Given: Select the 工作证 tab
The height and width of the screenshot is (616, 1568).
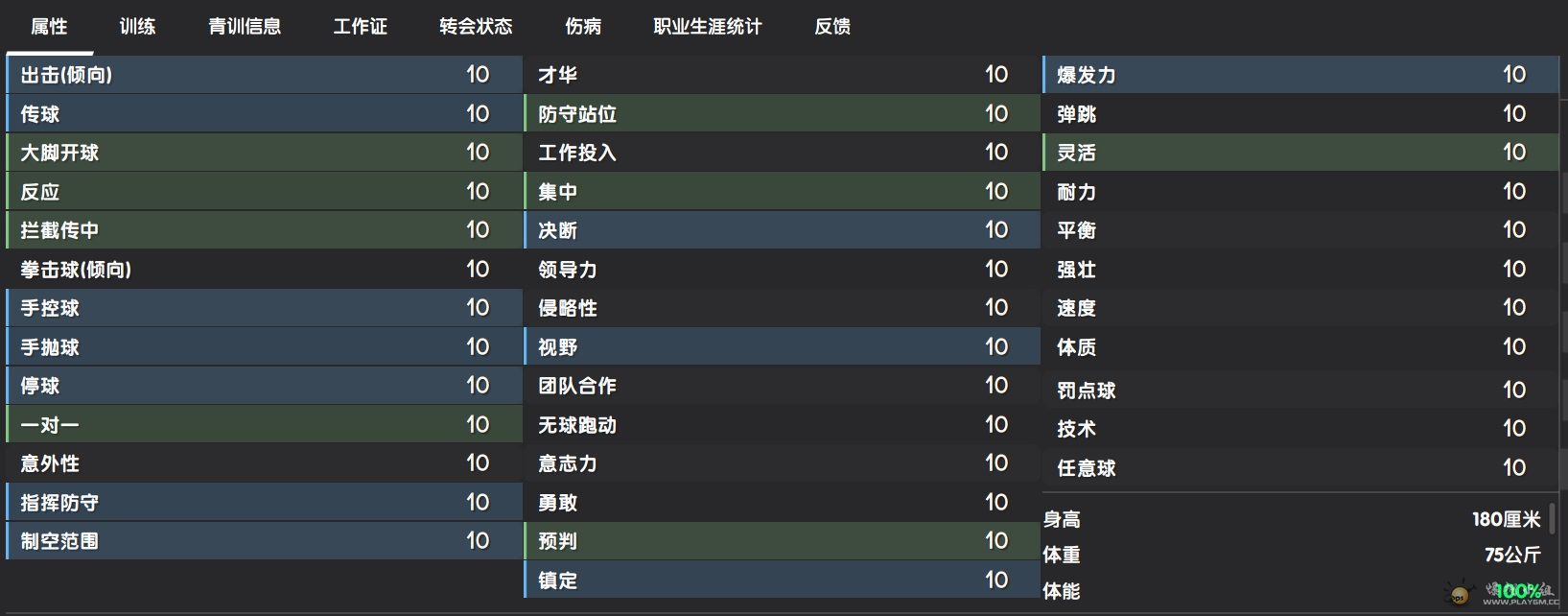Looking at the screenshot, I should click(361, 27).
